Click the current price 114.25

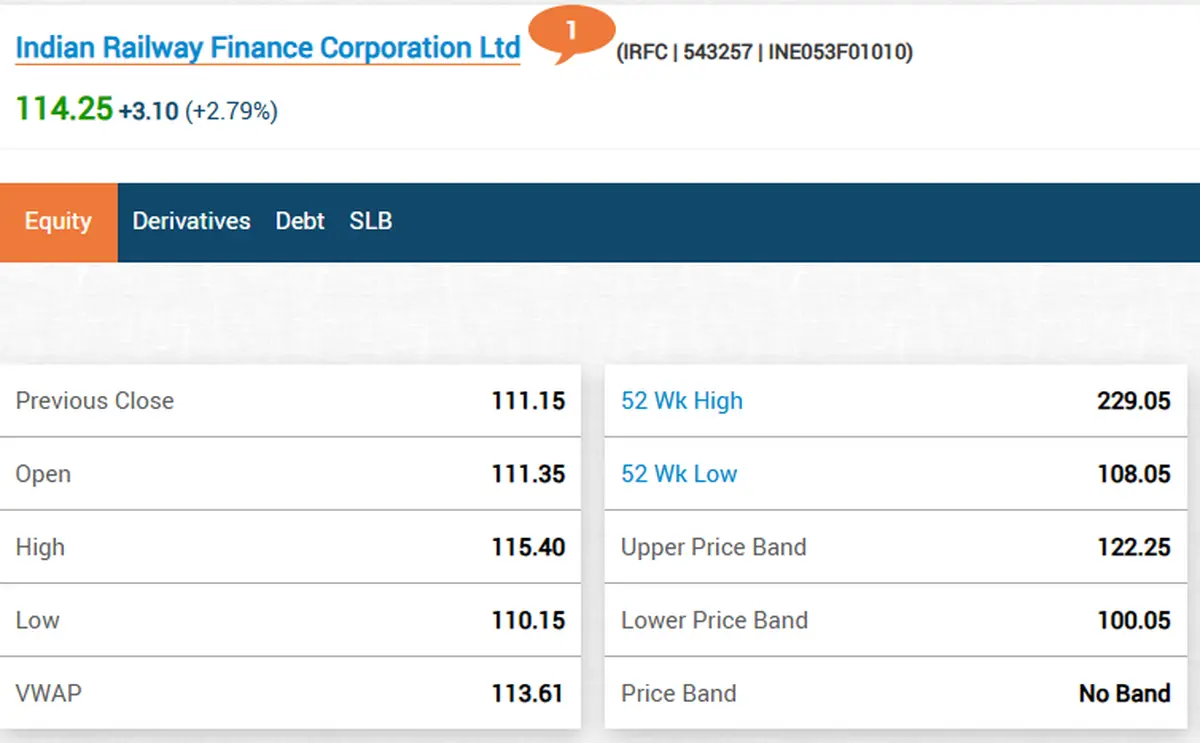[x=64, y=109]
